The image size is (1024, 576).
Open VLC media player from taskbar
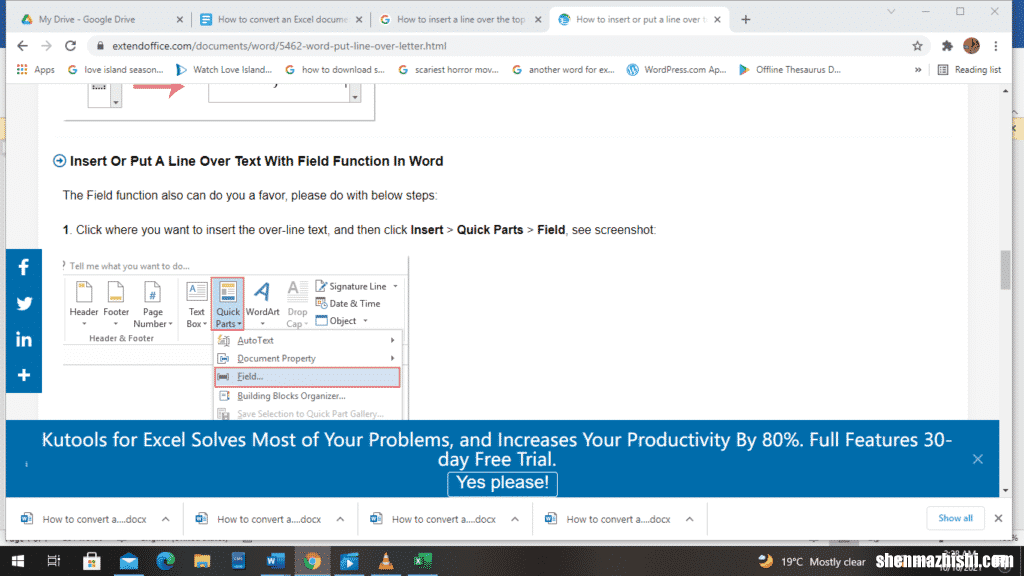point(386,562)
